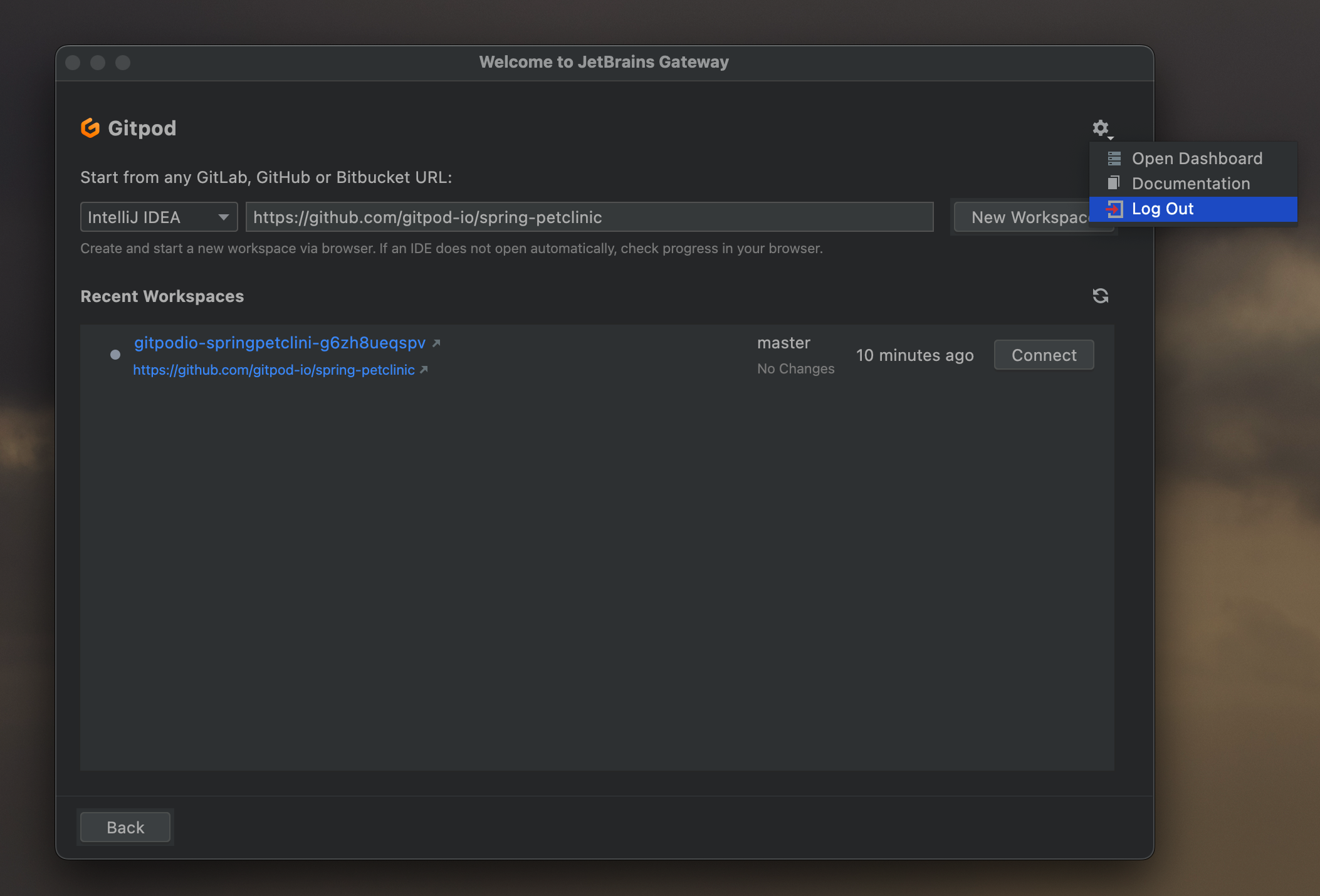Open the settings gear menu
The image size is (1320, 896).
point(1101,128)
